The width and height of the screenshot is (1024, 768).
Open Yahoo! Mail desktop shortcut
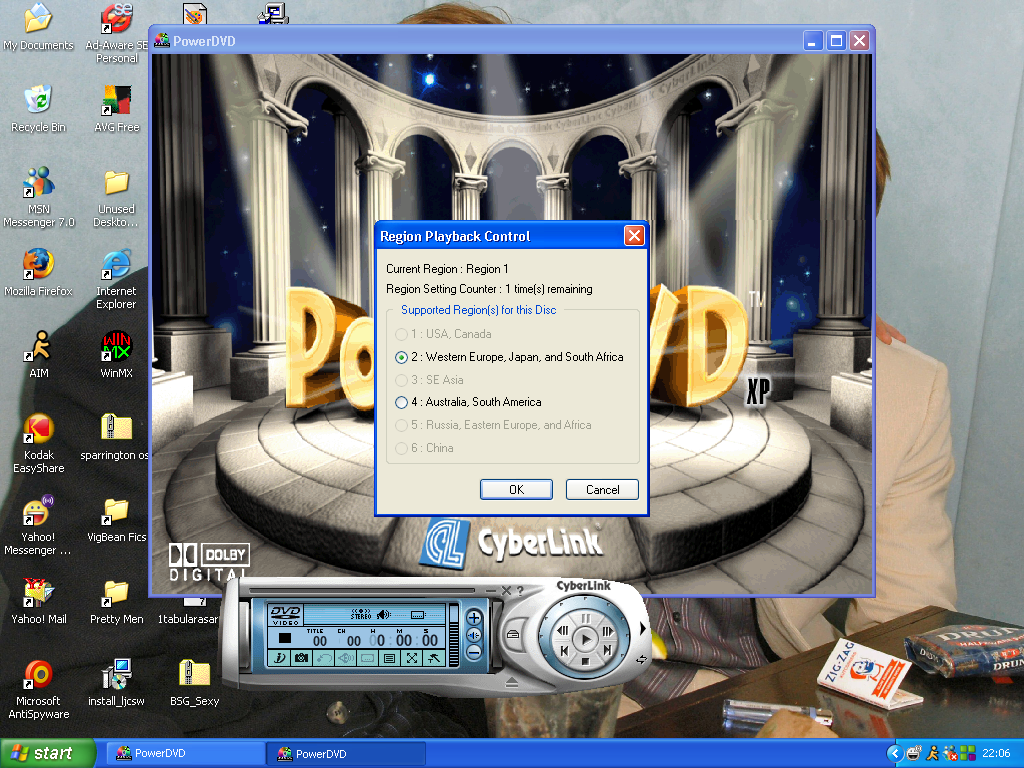coord(38,601)
